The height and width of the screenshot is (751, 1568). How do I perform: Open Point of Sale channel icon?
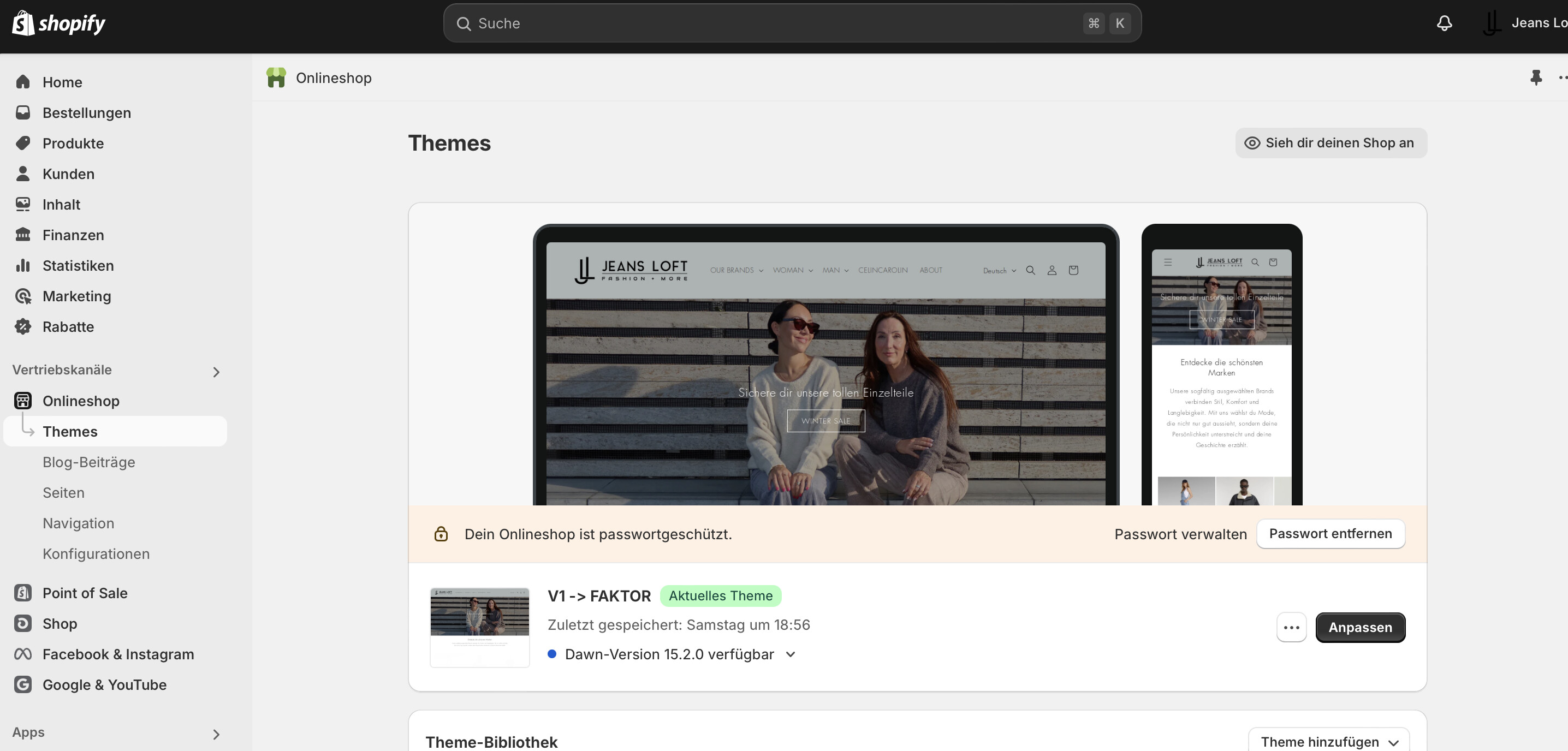coord(23,593)
